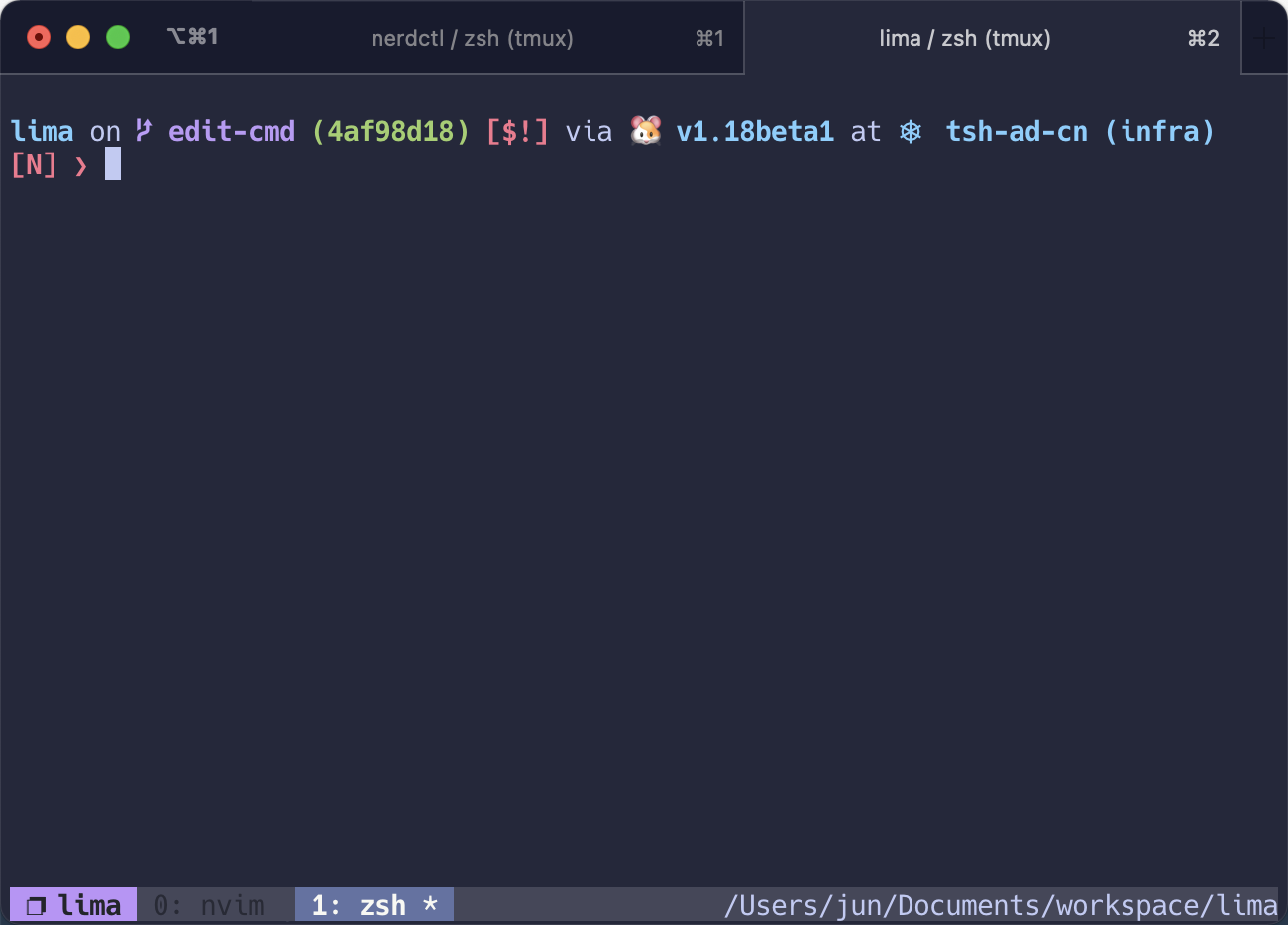Click the ⌥⌘1 window shortcut indicator

point(192,37)
